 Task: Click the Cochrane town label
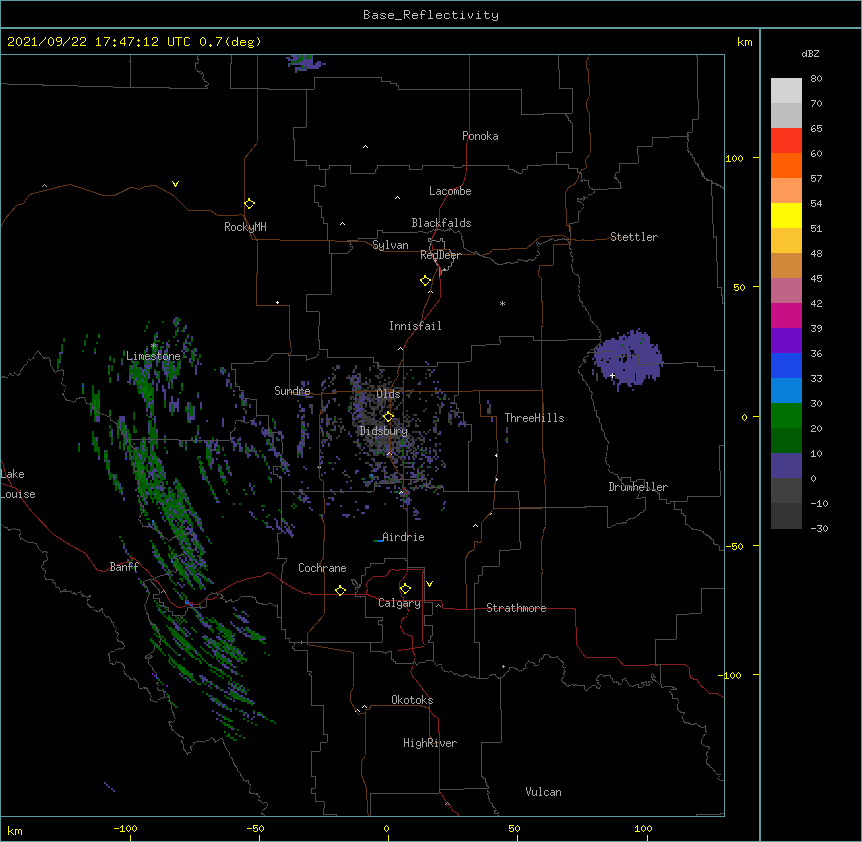[x=322, y=568]
